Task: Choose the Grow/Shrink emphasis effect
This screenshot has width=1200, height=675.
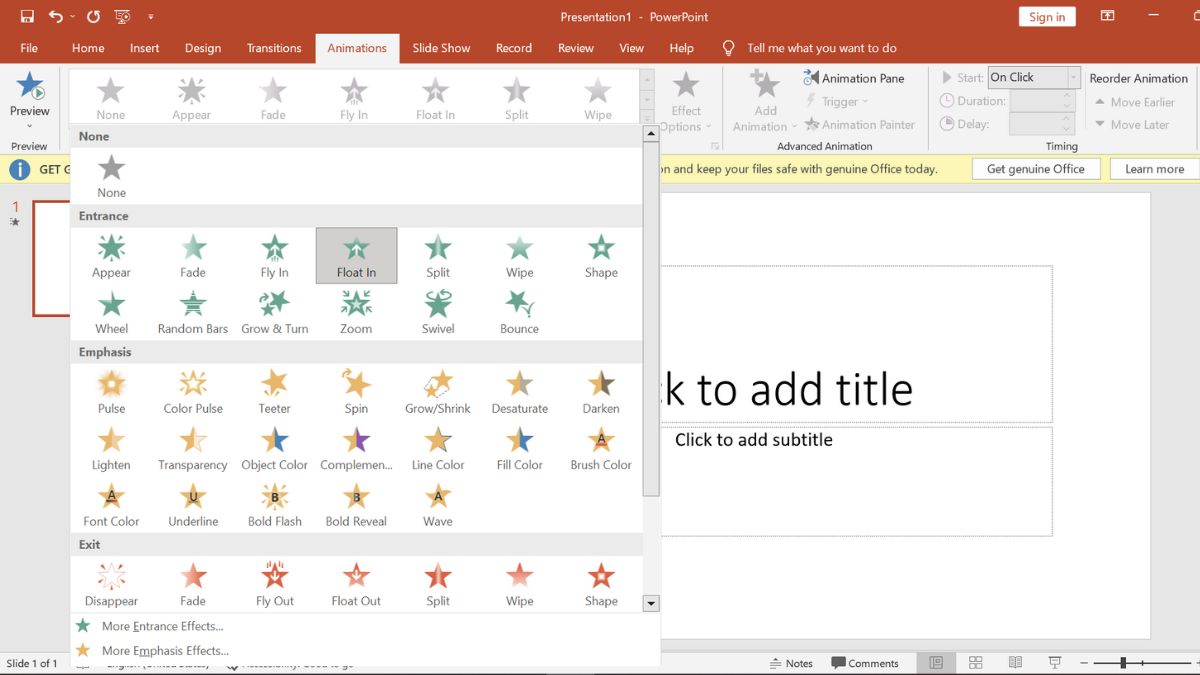Action: [x=438, y=392]
